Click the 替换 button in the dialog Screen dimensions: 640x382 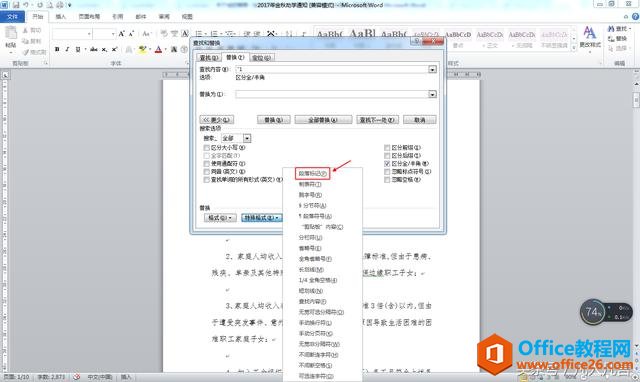pyautogui.click(x=273, y=120)
